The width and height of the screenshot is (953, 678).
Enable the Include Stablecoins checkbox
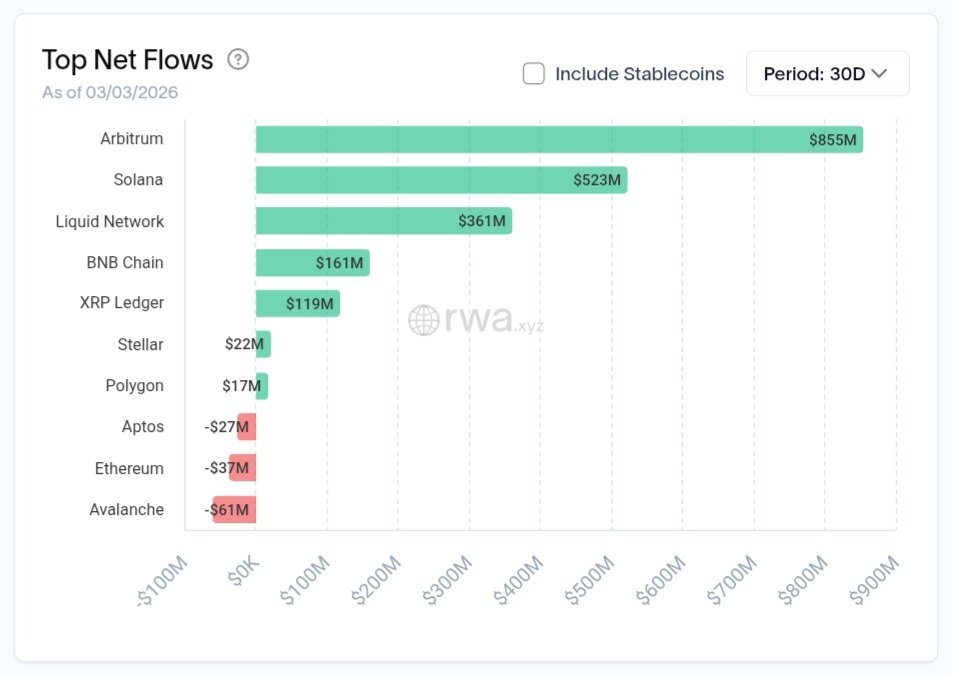coord(534,73)
